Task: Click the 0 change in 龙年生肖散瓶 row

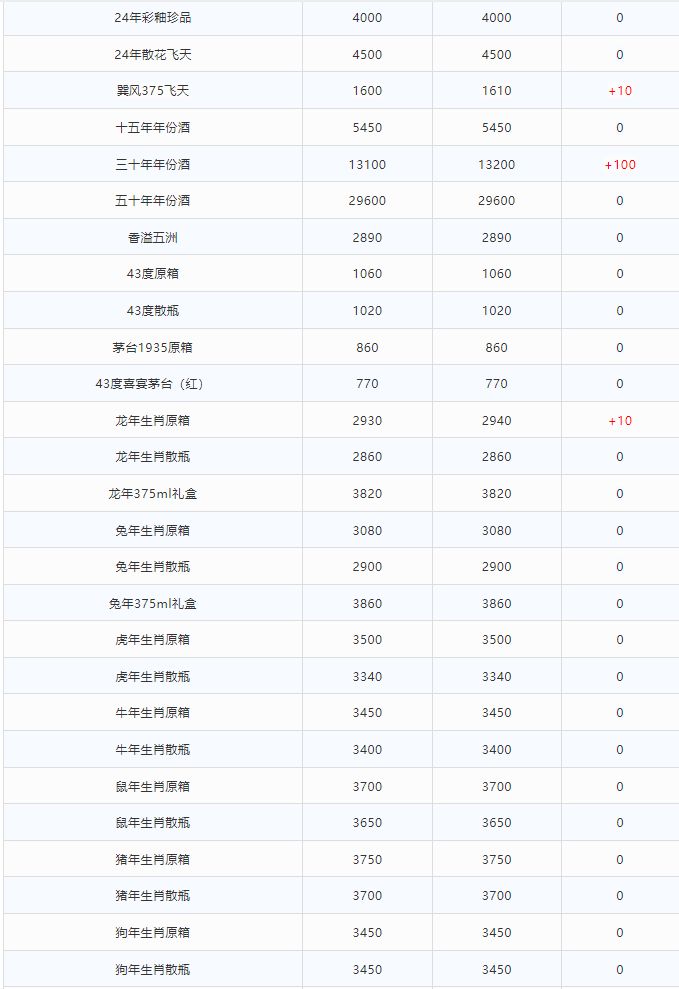Action: [620, 457]
